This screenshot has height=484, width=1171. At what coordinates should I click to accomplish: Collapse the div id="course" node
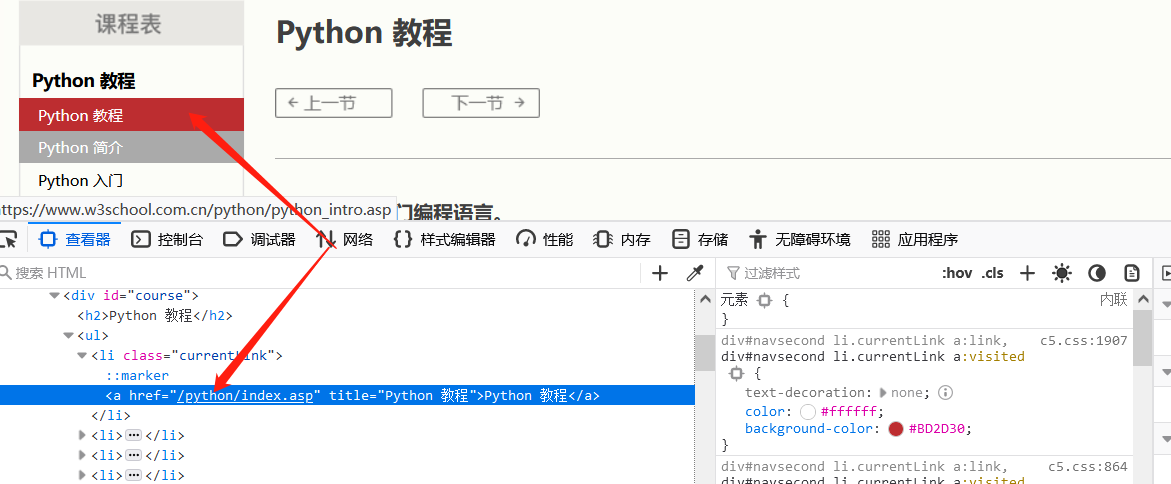coord(54,296)
